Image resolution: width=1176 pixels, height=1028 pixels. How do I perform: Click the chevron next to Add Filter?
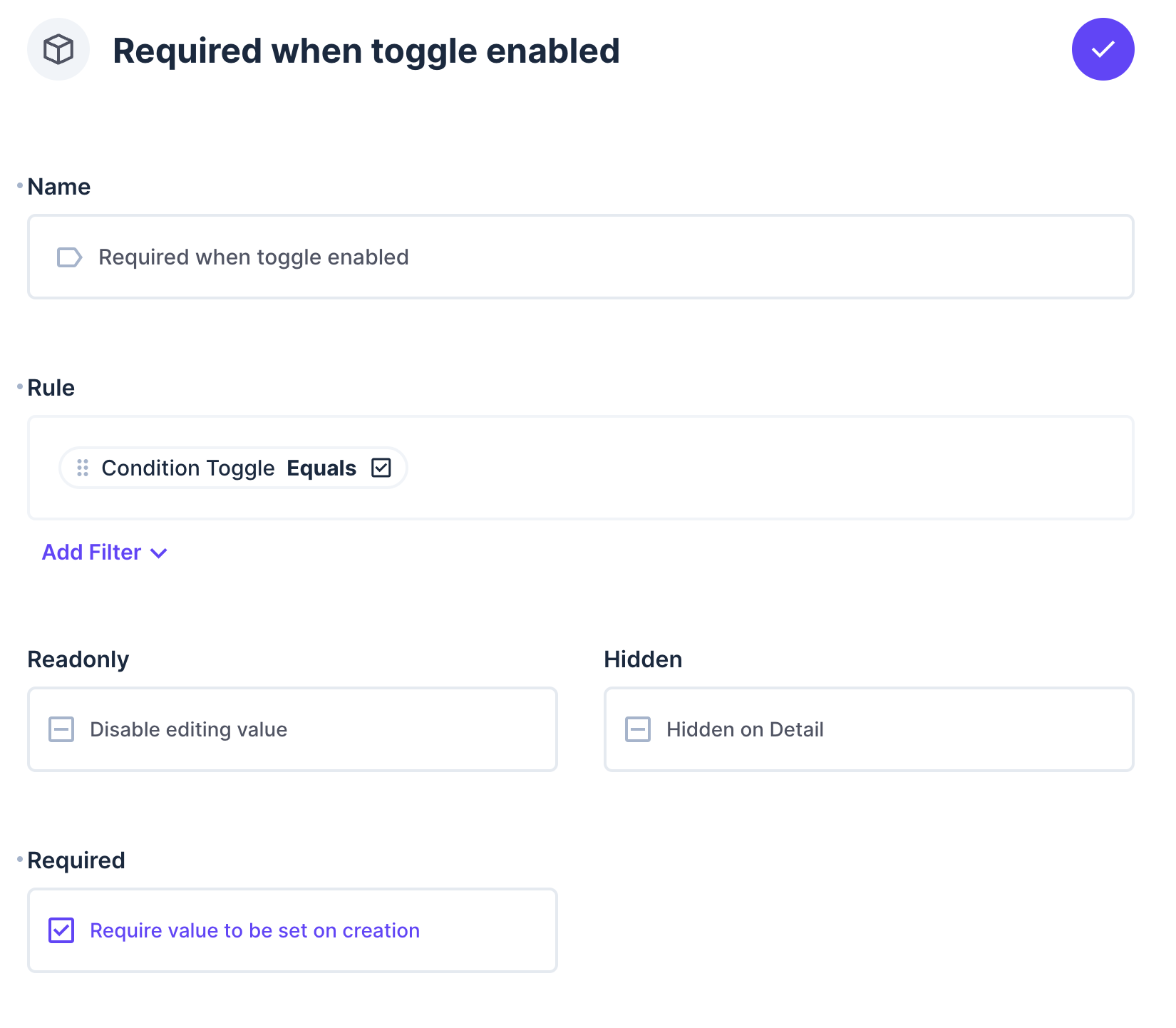coord(158,553)
